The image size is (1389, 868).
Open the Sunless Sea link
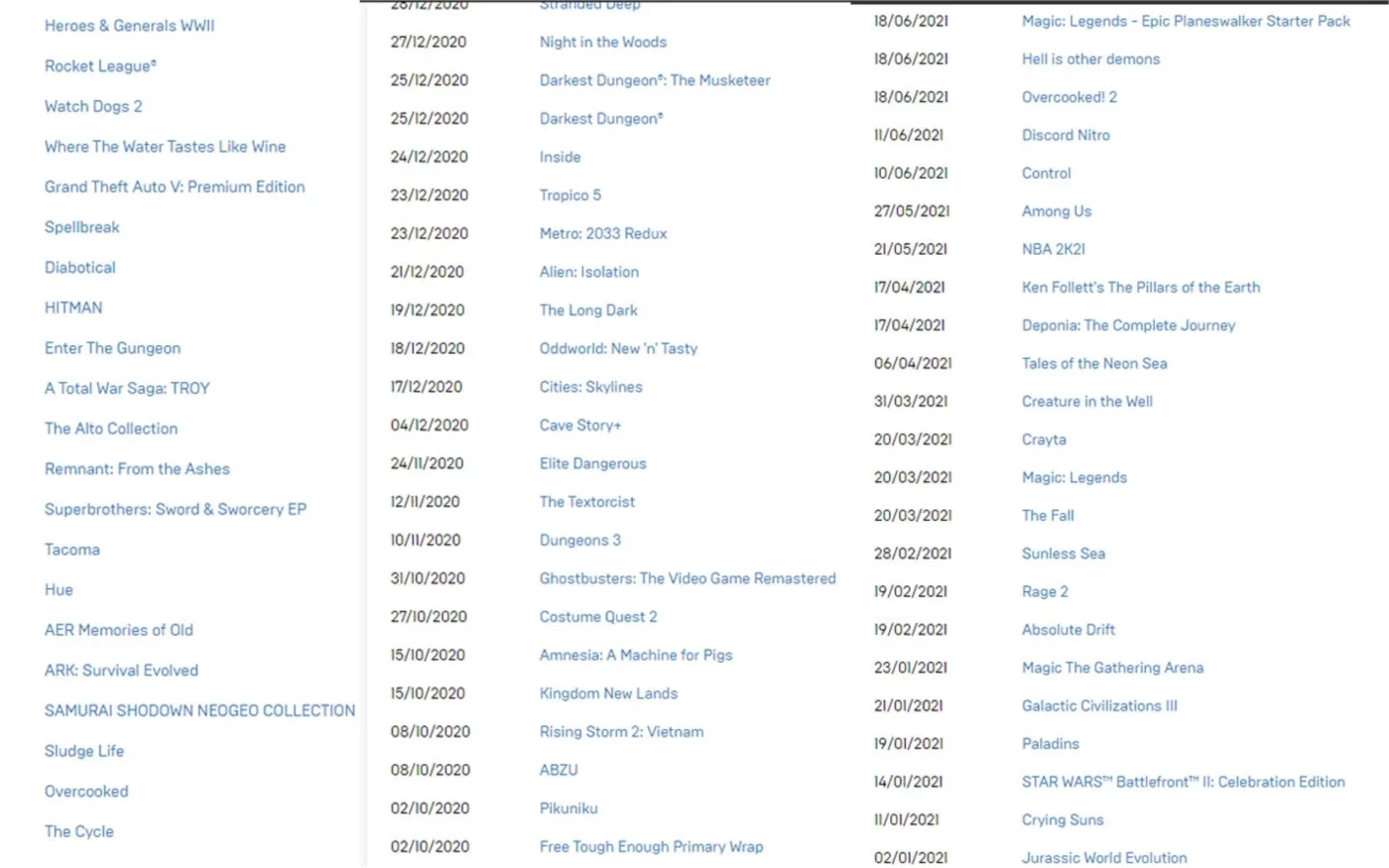(1064, 554)
